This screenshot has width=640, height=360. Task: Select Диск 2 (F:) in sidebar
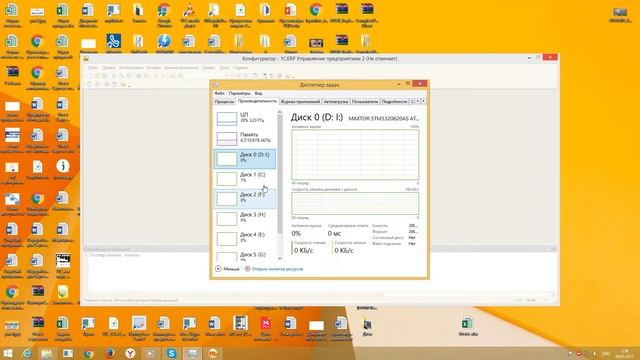click(x=245, y=198)
